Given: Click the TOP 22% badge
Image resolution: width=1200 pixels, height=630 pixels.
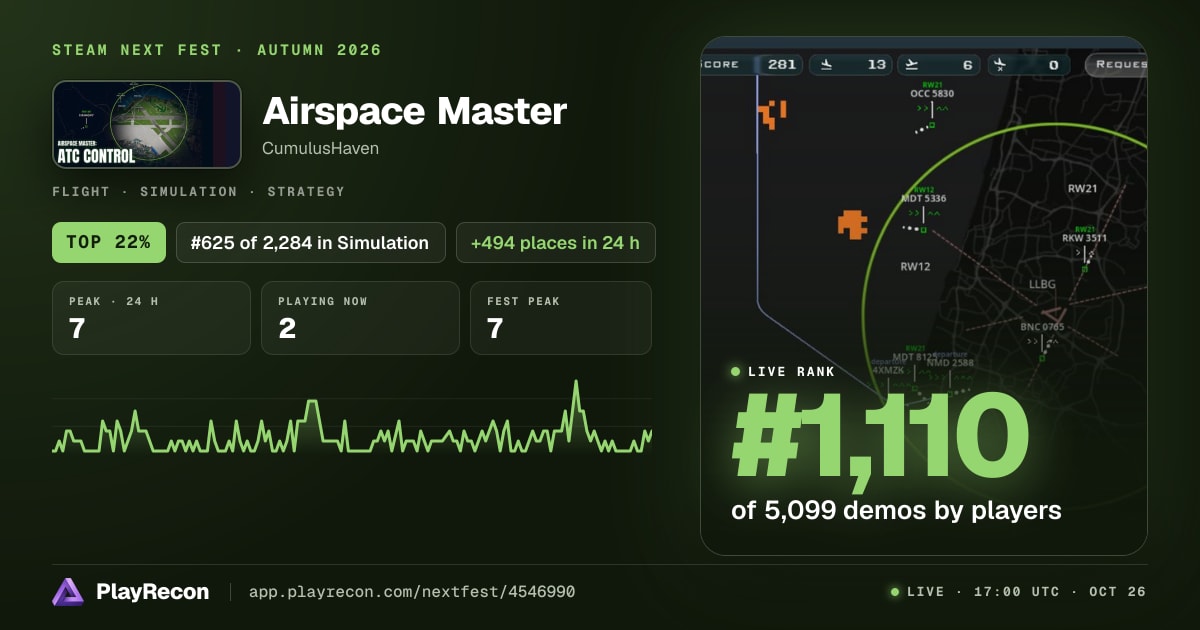Looking at the screenshot, I should point(109,242).
